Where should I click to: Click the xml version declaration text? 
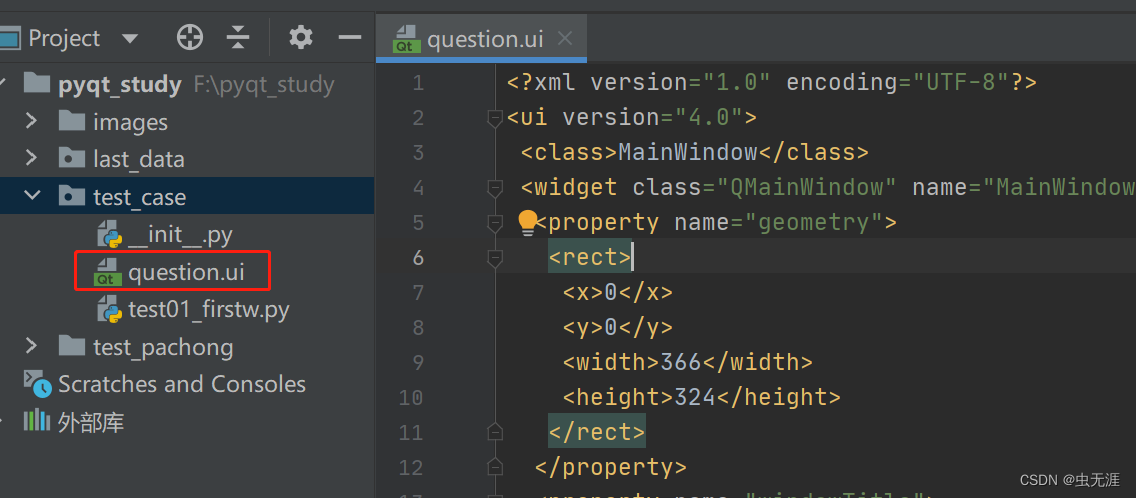point(772,83)
